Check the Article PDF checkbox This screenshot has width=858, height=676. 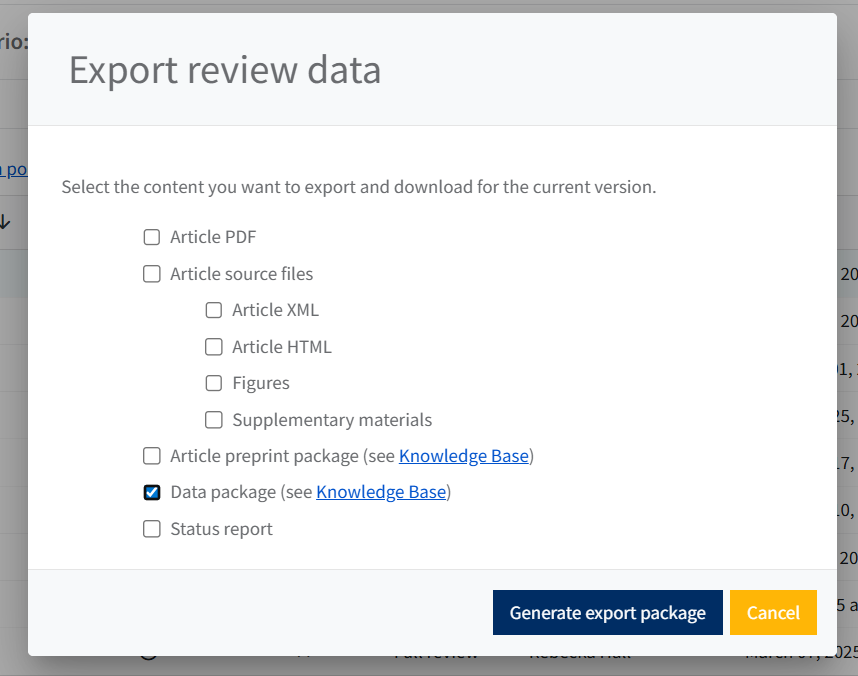pyautogui.click(x=152, y=237)
